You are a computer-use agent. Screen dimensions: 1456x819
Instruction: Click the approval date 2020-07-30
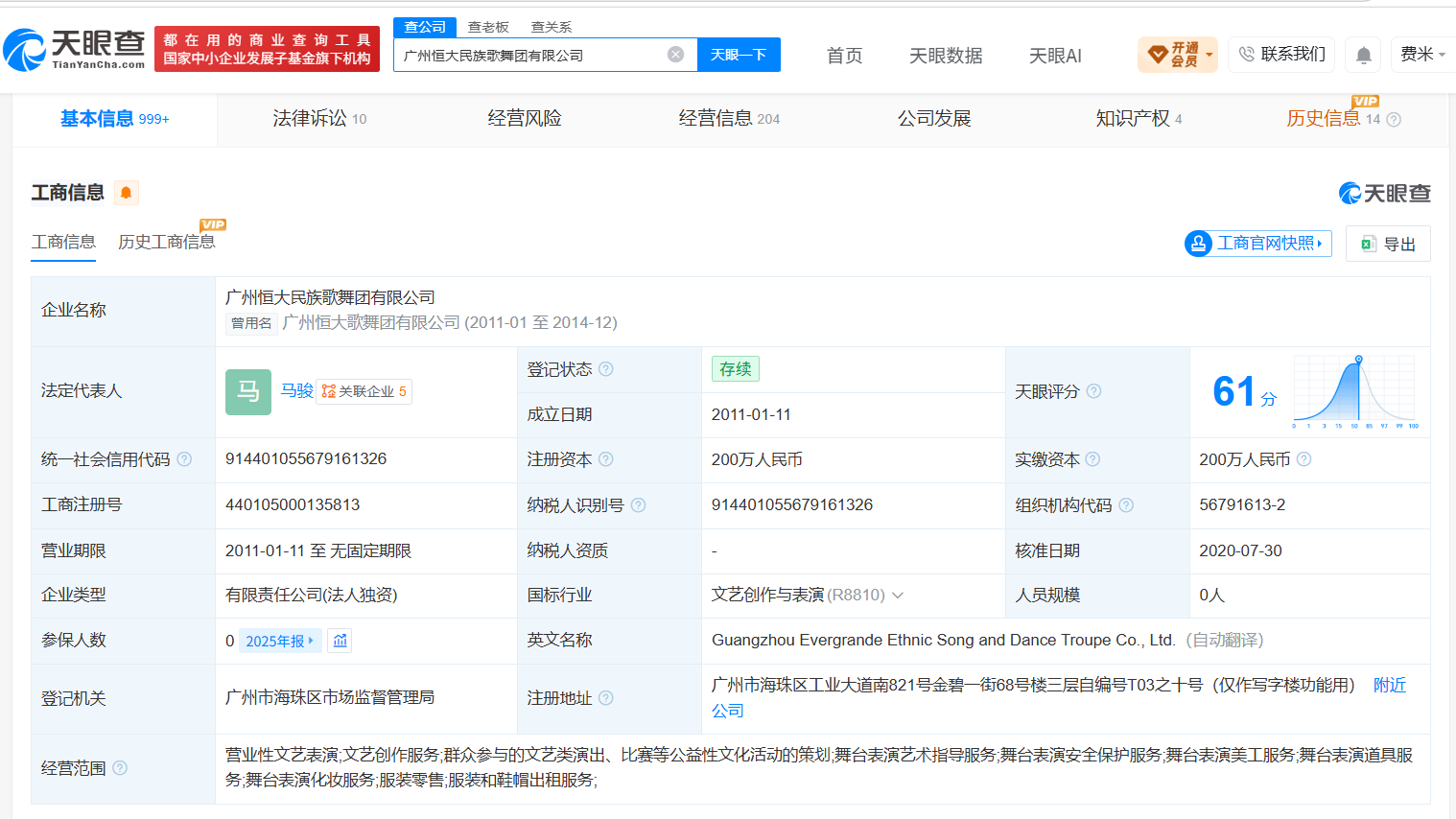(1240, 551)
